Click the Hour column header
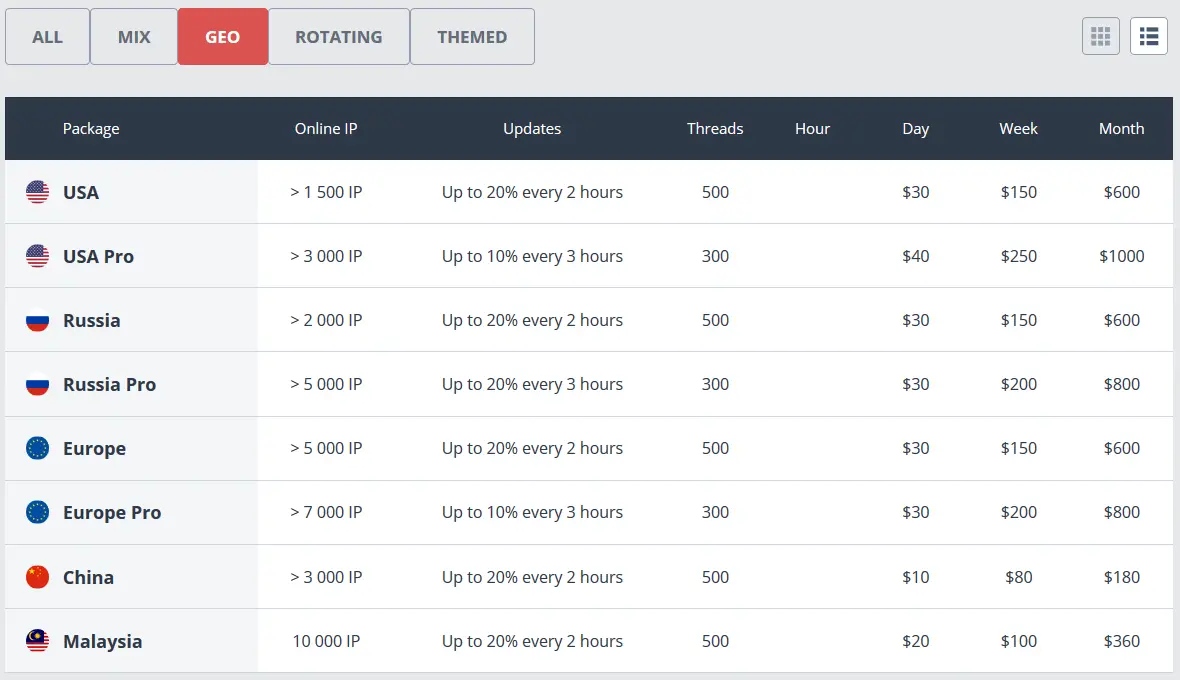The image size is (1180, 680). tap(812, 129)
